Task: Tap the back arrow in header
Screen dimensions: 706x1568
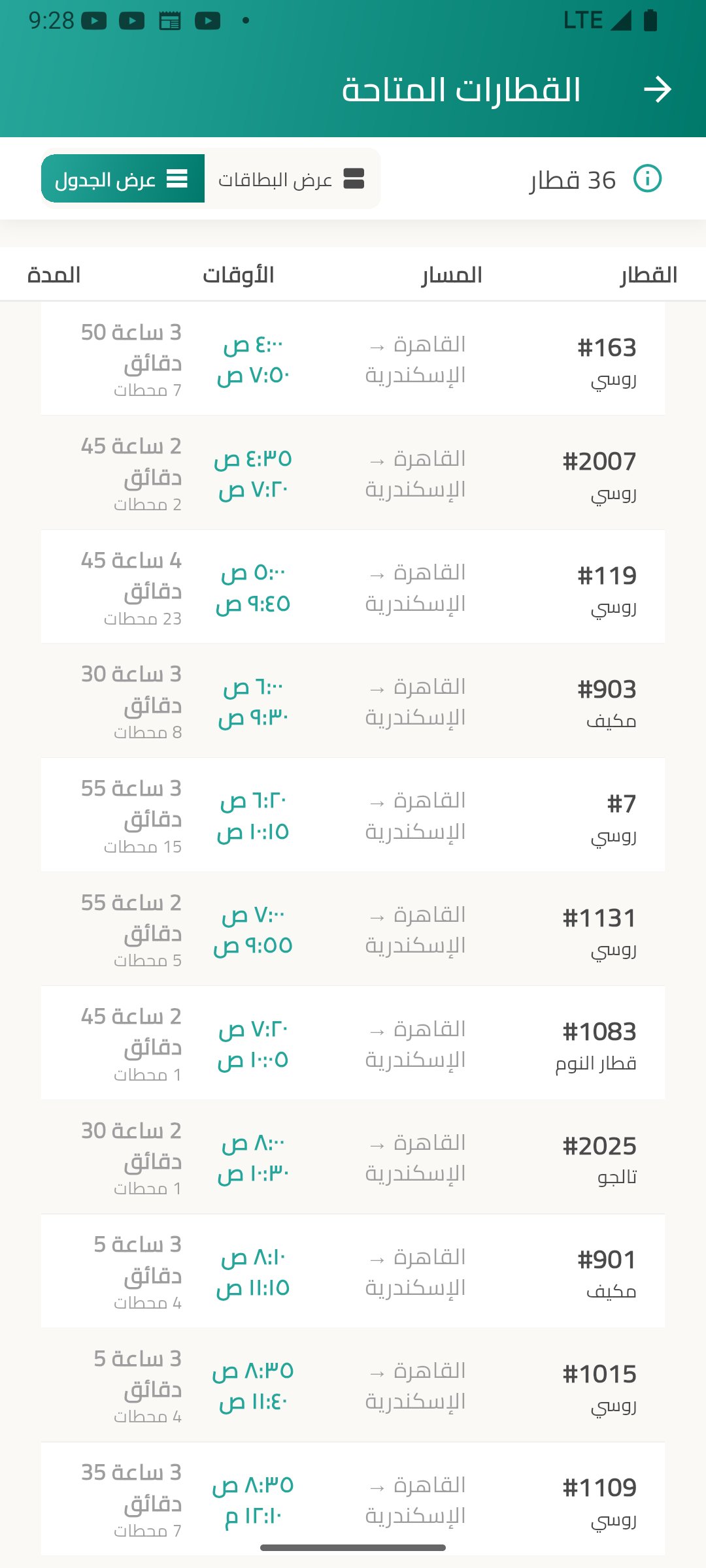Action: [657, 90]
